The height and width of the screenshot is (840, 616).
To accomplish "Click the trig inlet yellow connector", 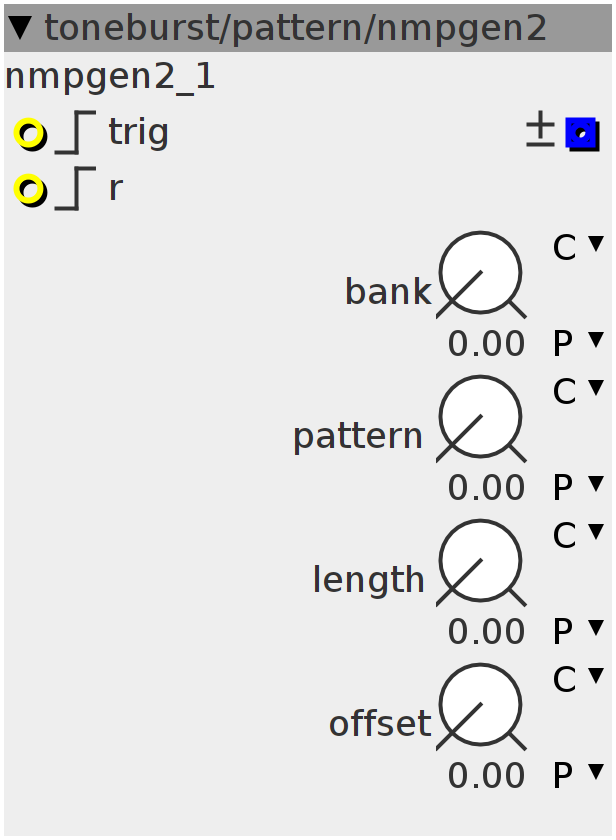I will coord(30,134).
